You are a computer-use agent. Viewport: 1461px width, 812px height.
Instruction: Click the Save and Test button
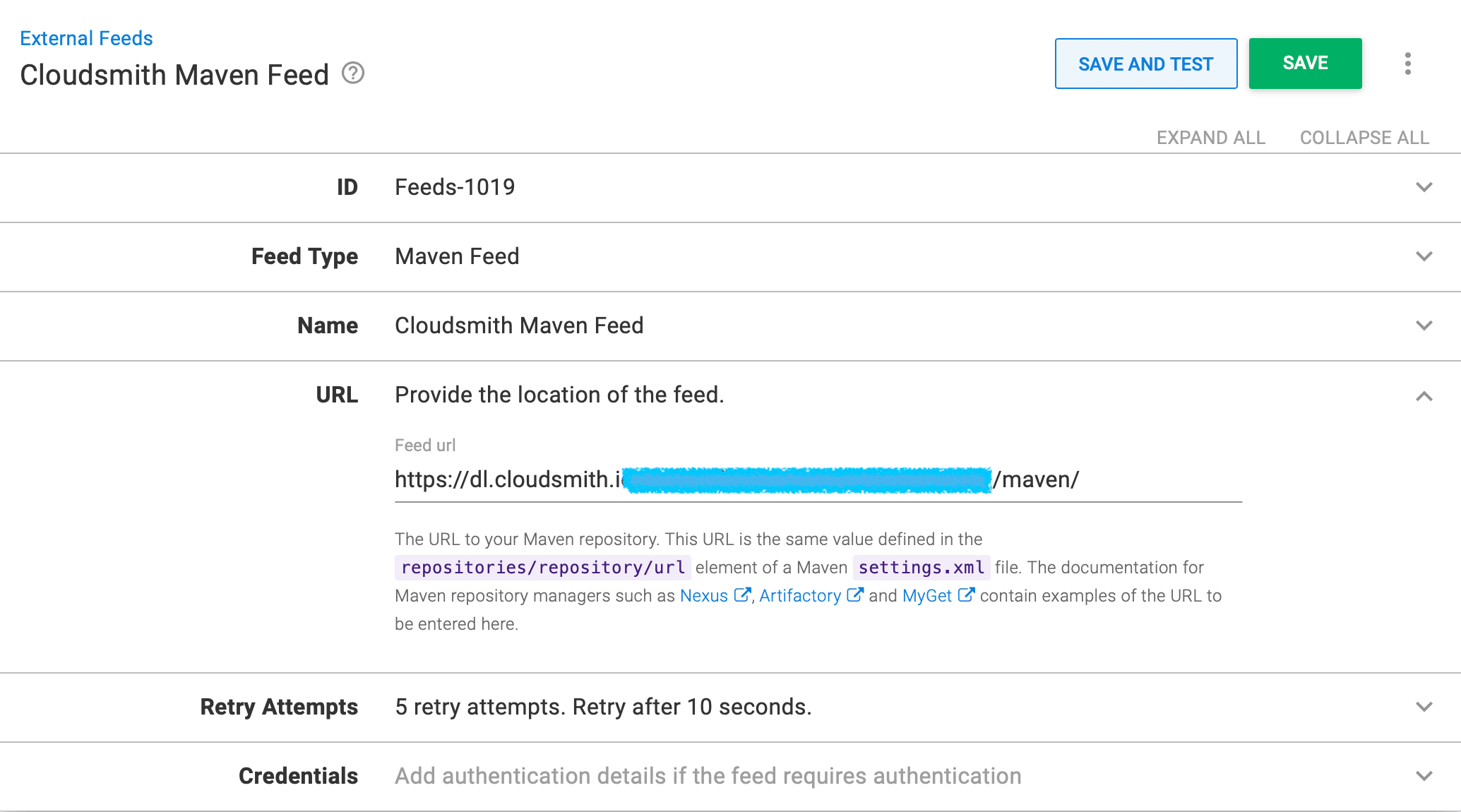tap(1145, 64)
